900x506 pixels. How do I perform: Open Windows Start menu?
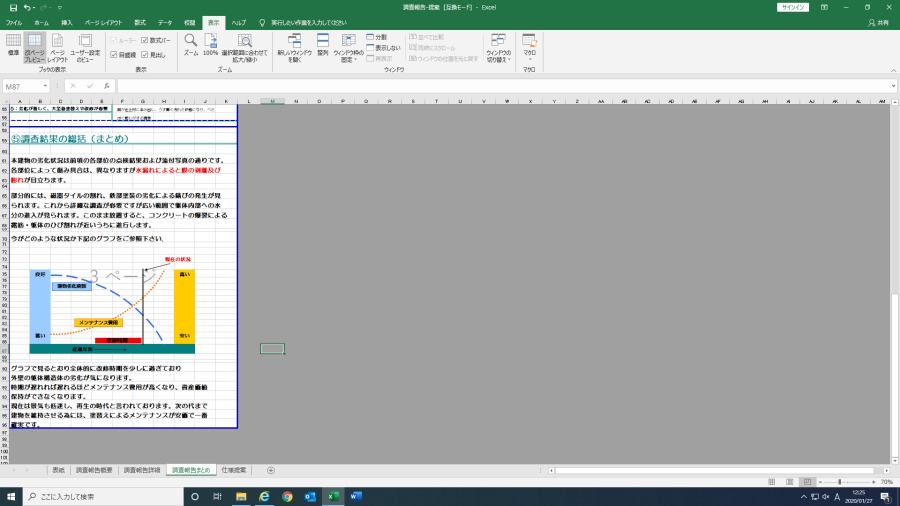point(11,496)
